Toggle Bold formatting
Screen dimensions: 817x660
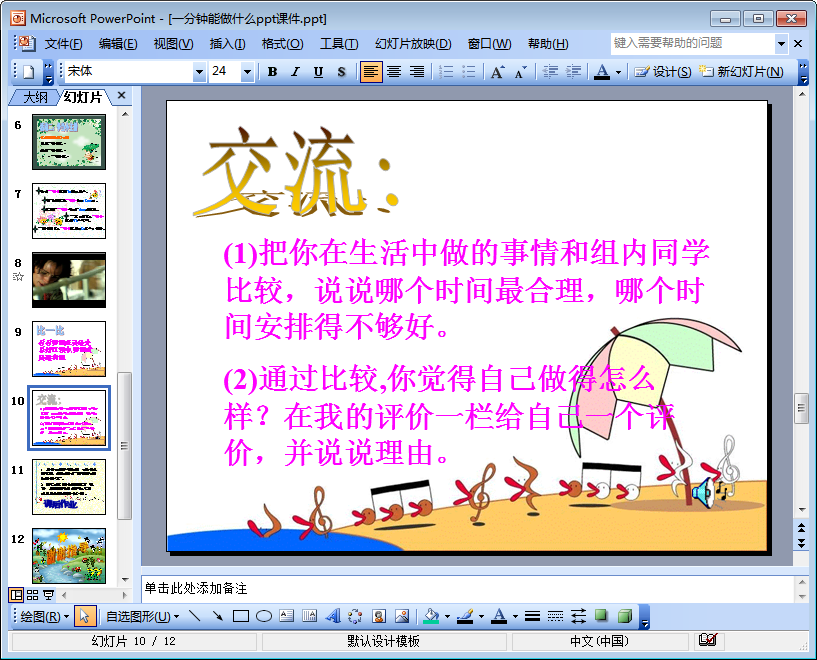[x=272, y=72]
